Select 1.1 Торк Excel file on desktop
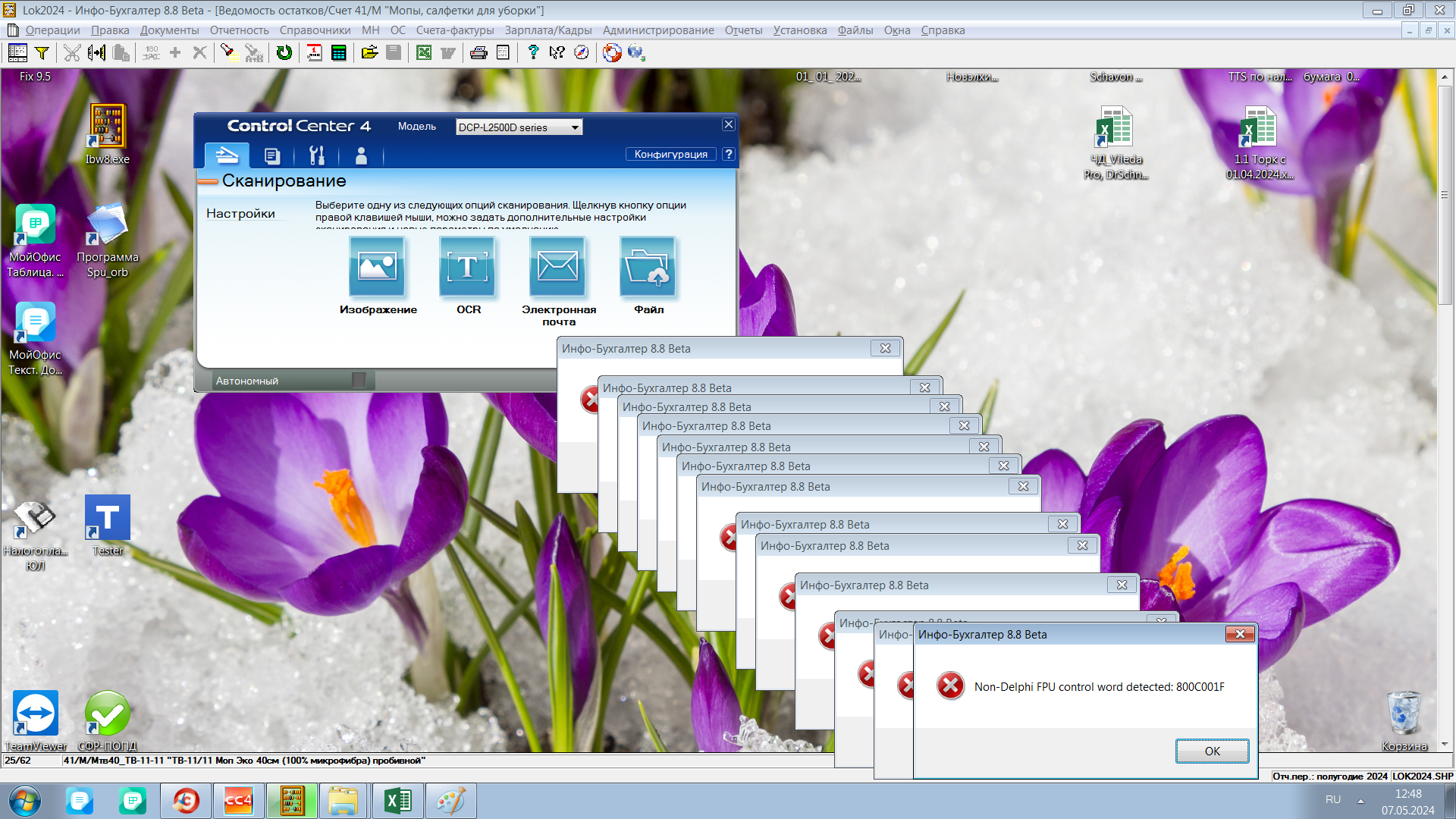Viewport: 1456px width, 819px height. click(x=1260, y=143)
